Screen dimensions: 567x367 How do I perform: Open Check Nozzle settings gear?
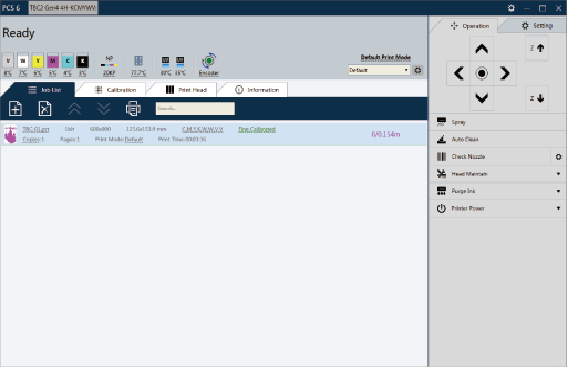click(x=558, y=157)
